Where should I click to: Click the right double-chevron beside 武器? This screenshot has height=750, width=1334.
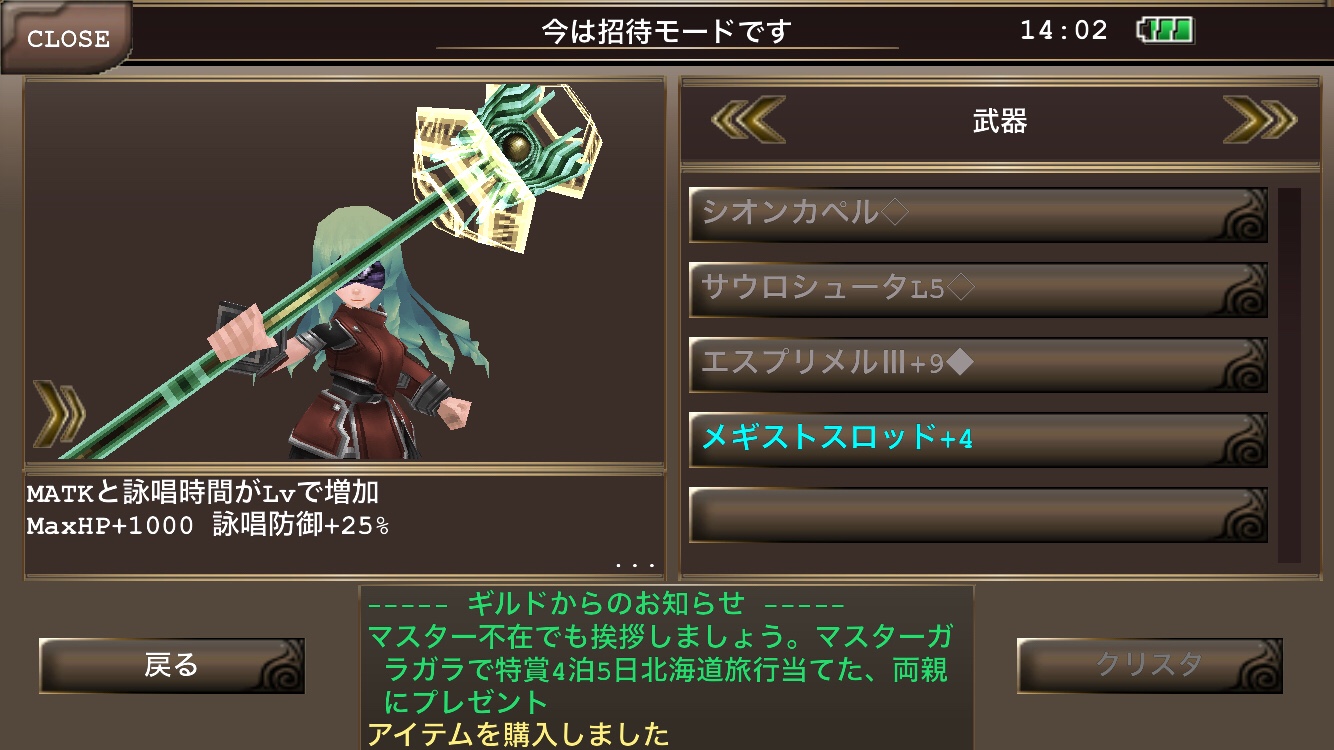point(1260,120)
